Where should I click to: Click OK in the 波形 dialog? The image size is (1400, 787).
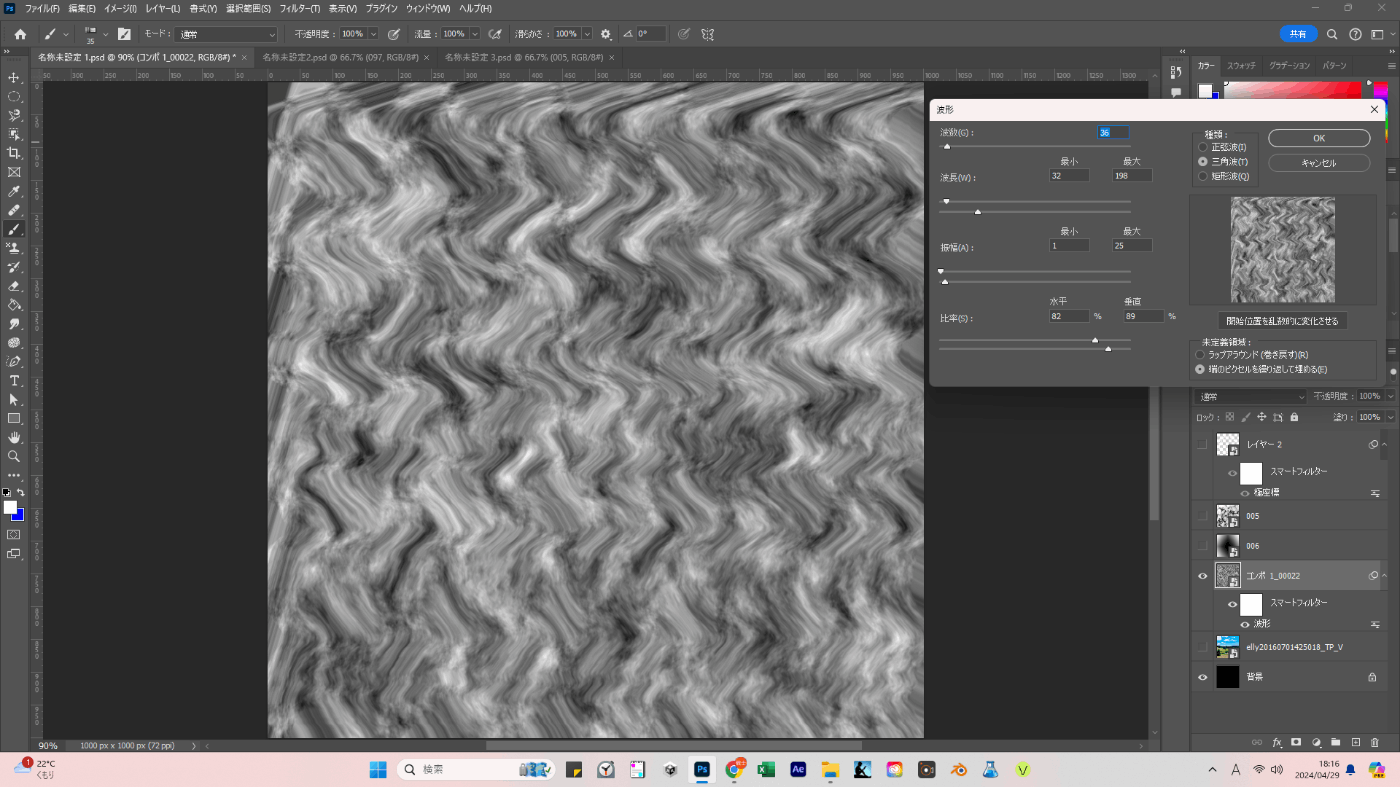[x=1319, y=138]
